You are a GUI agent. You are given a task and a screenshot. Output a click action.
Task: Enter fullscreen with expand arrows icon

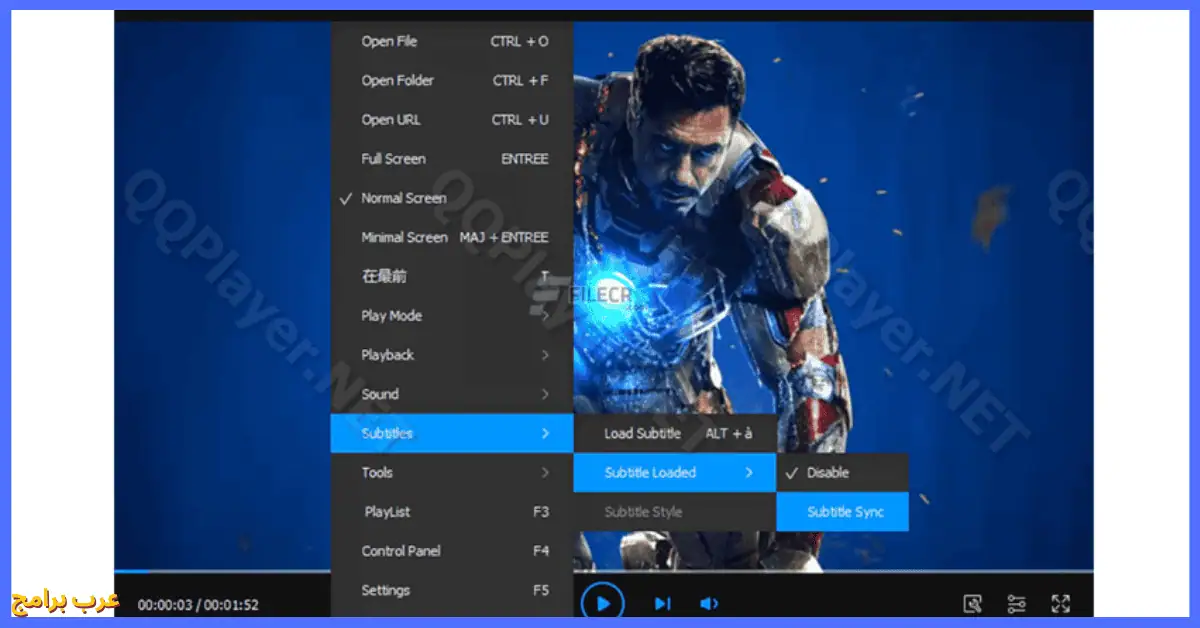1061,603
